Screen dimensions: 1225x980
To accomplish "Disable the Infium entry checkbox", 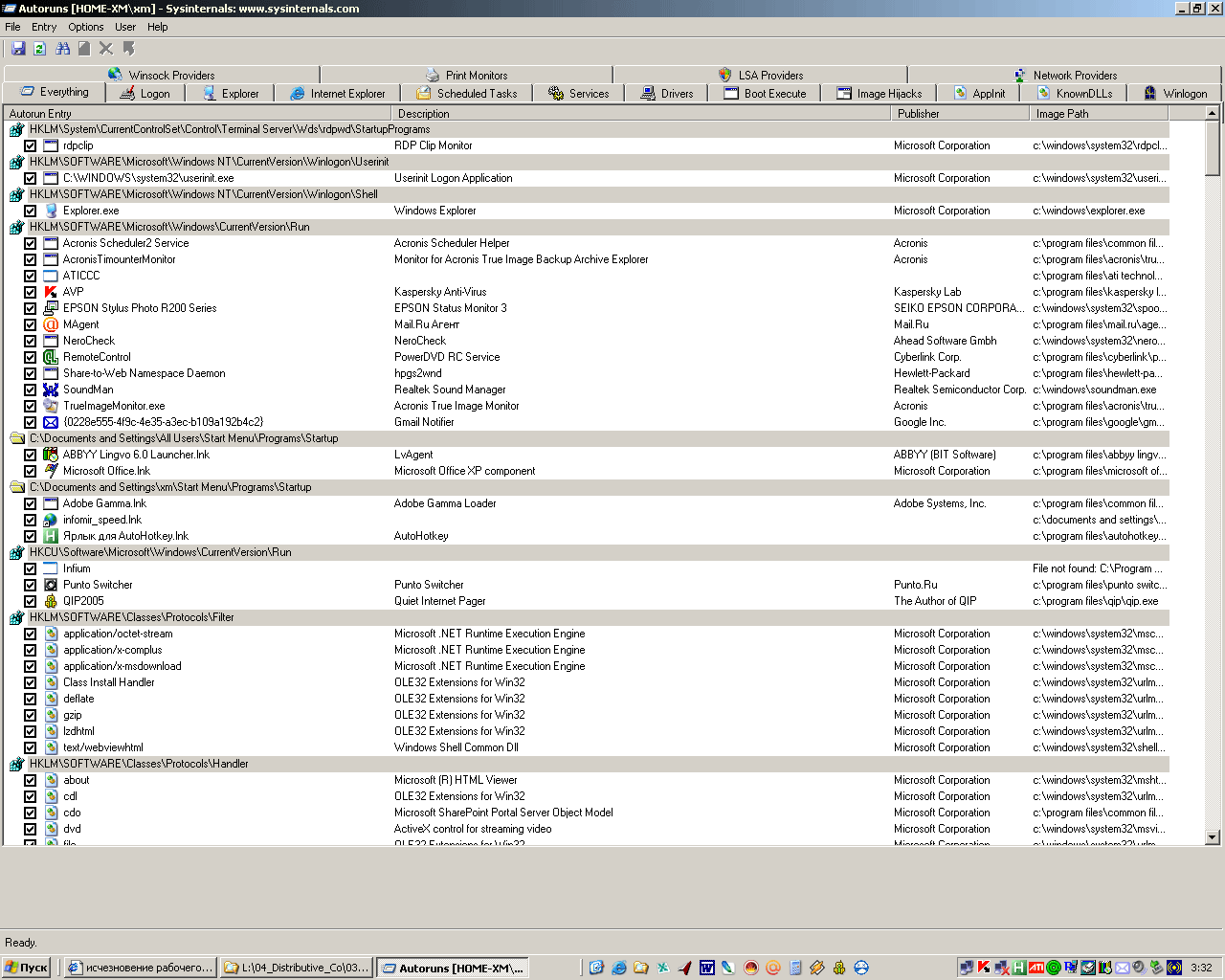I will click(31, 568).
